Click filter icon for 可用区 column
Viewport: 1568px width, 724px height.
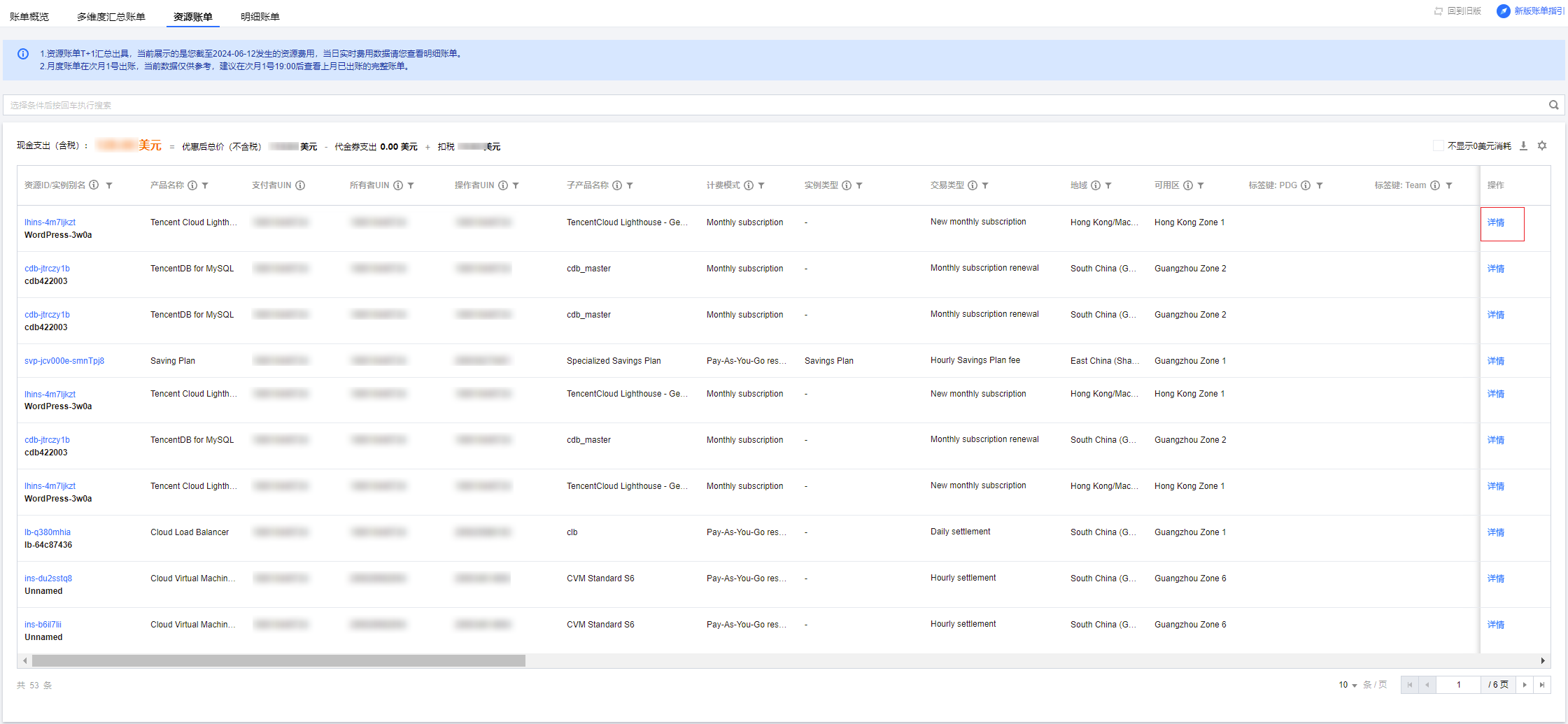[x=1201, y=185]
